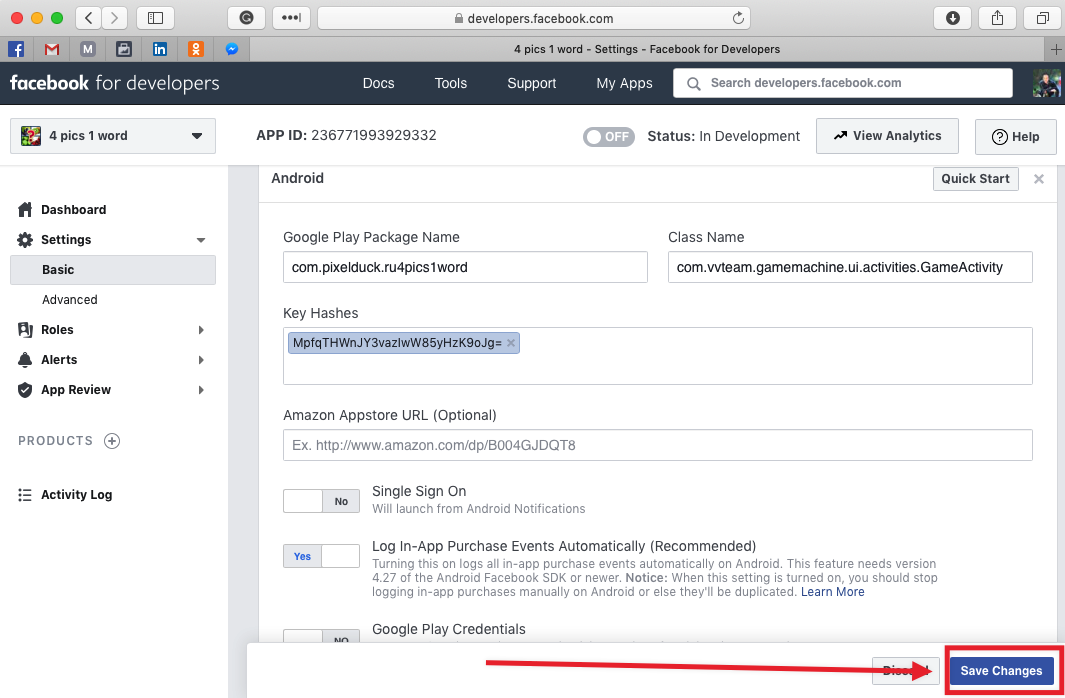Go forward in Safari

click(x=115, y=18)
